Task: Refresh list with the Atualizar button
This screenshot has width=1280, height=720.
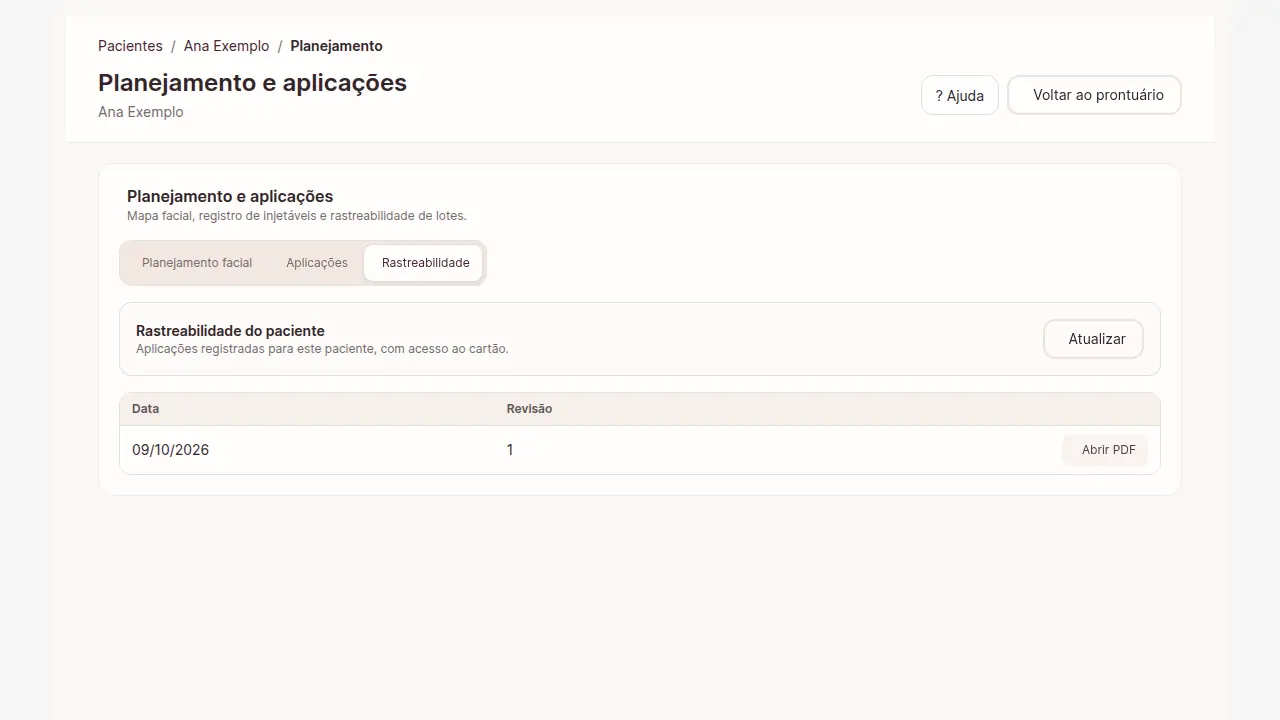Action: pyautogui.click(x=1094, y=339)
